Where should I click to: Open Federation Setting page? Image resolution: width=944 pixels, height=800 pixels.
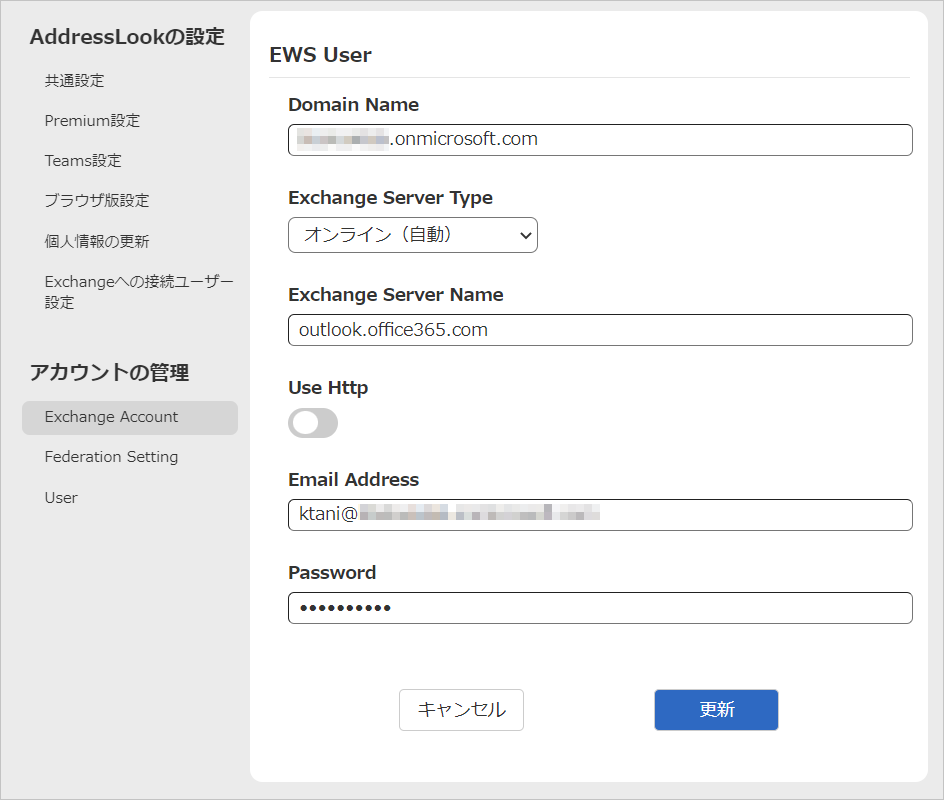coord(111,457)
